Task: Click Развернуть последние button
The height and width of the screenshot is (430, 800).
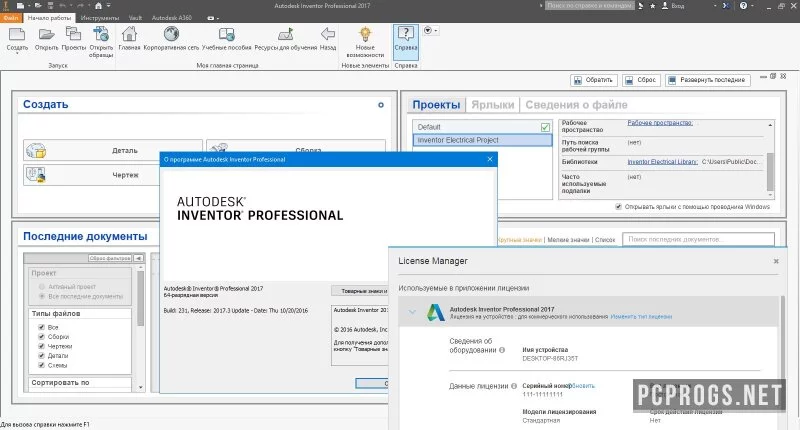Action: [x=708, y=80]
